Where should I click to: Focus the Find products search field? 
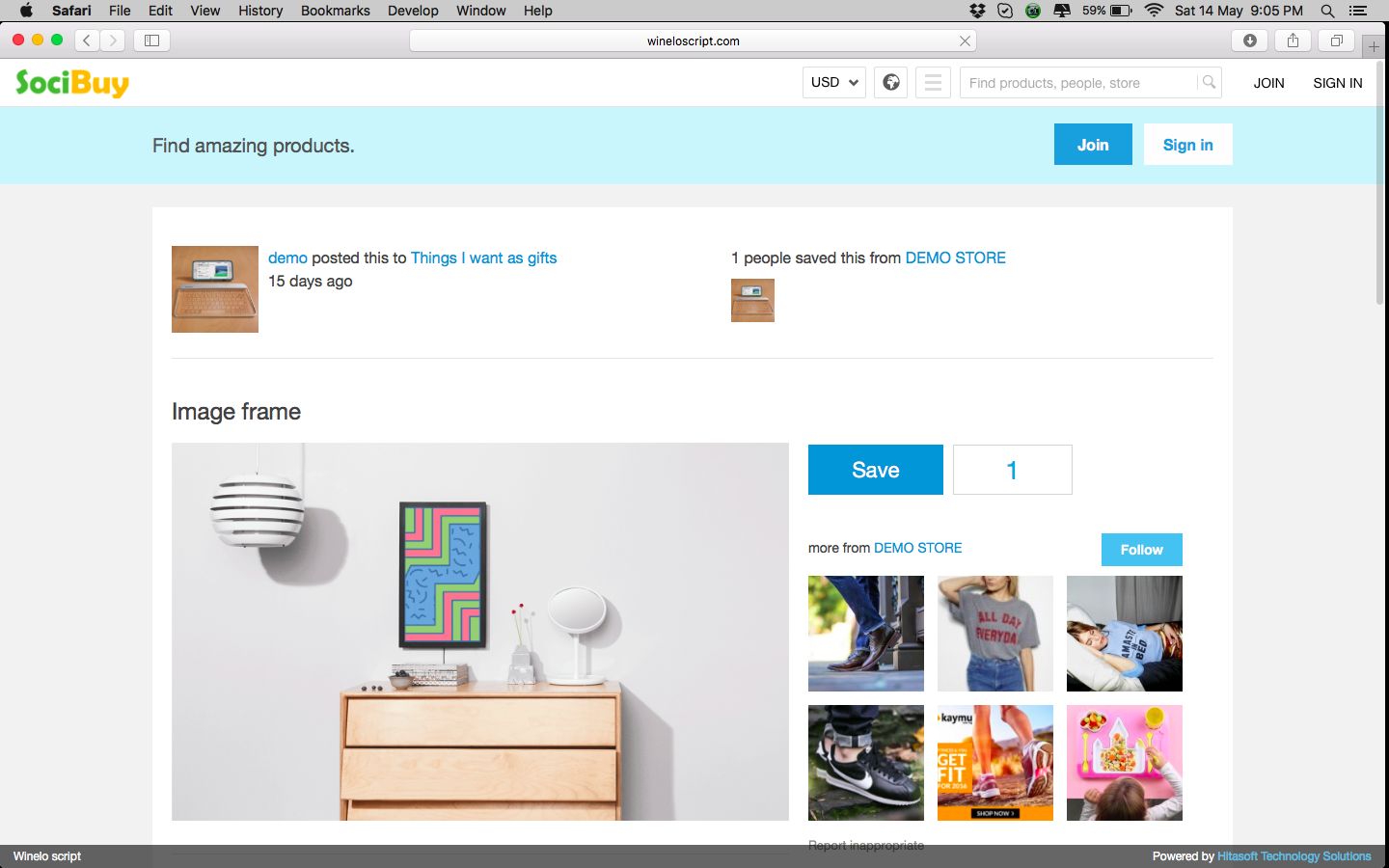pos(1078,83)
